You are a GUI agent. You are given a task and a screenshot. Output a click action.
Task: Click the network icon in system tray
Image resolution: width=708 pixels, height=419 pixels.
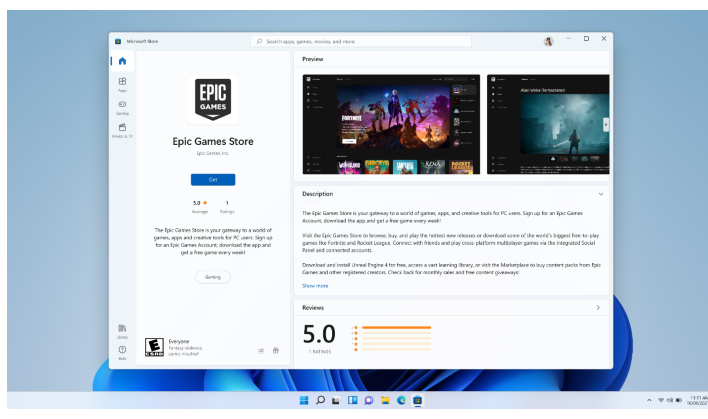click(661, 400)
